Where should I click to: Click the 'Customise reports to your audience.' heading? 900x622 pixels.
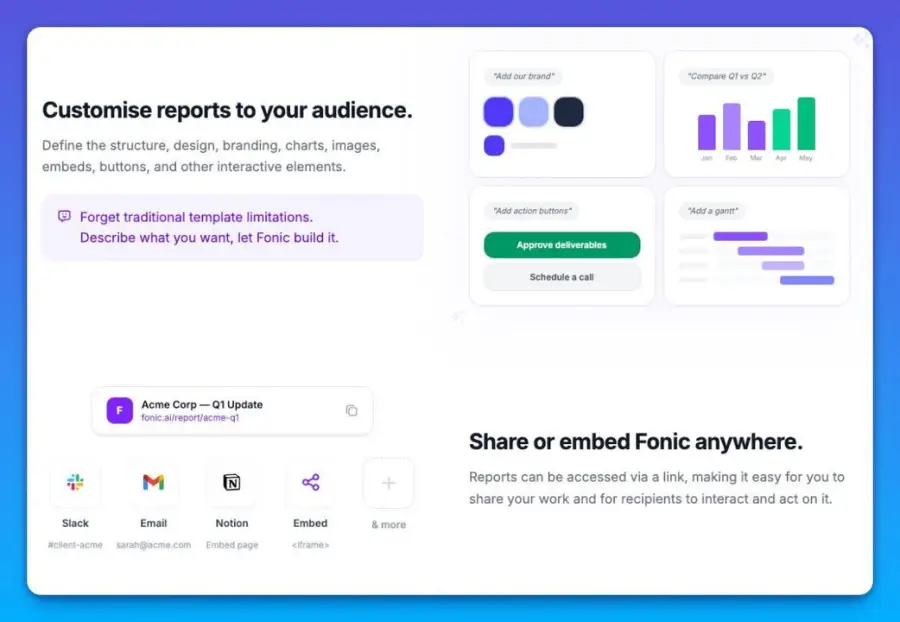(227, 110)
